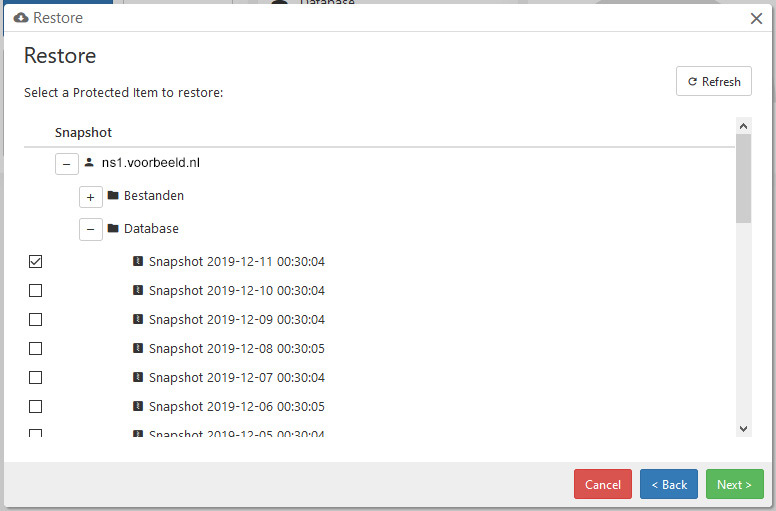
Task: Click the cloud restore icon in title bar
Action: pos(21,18)
